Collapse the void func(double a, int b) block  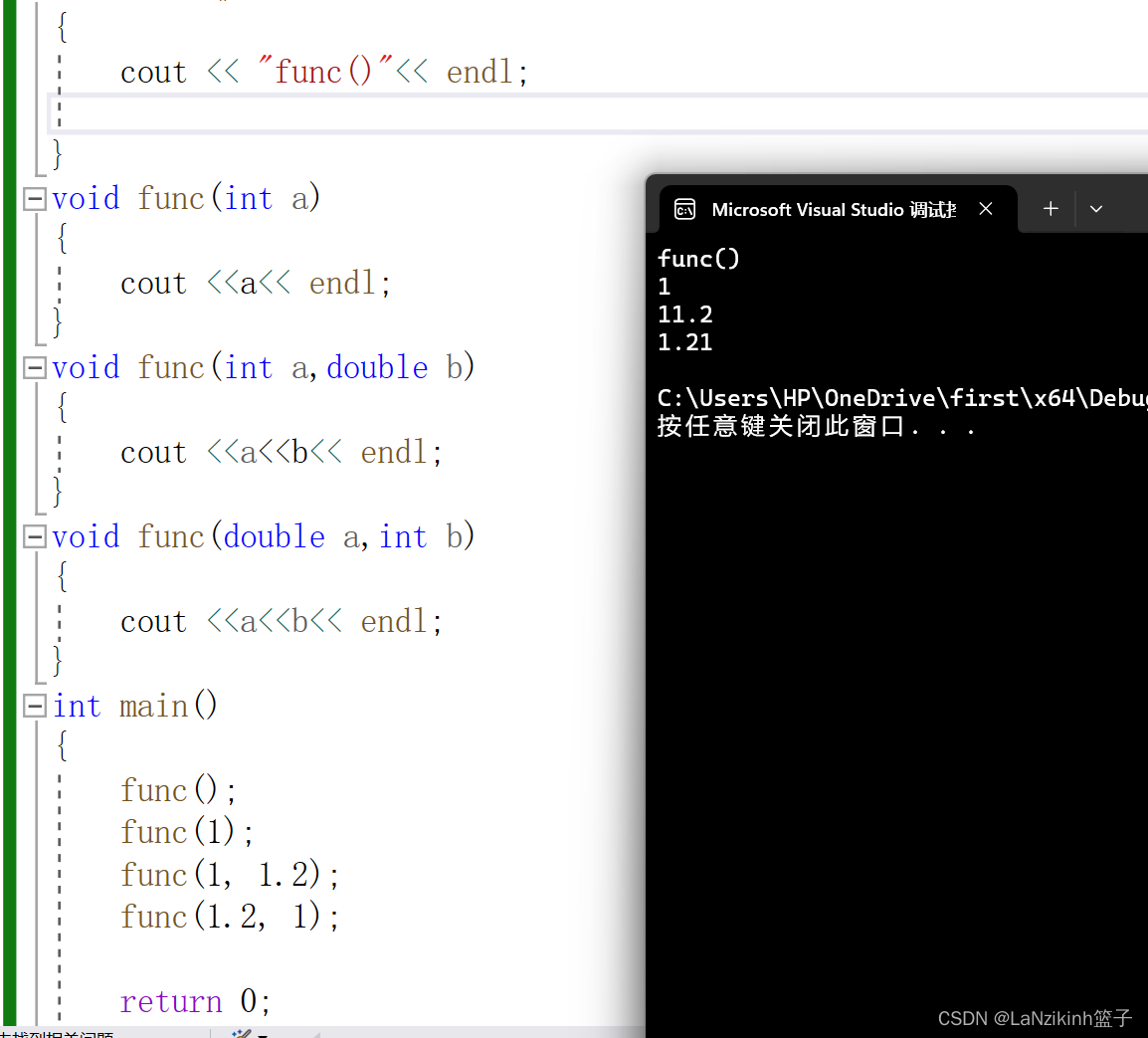coord(35,537)
